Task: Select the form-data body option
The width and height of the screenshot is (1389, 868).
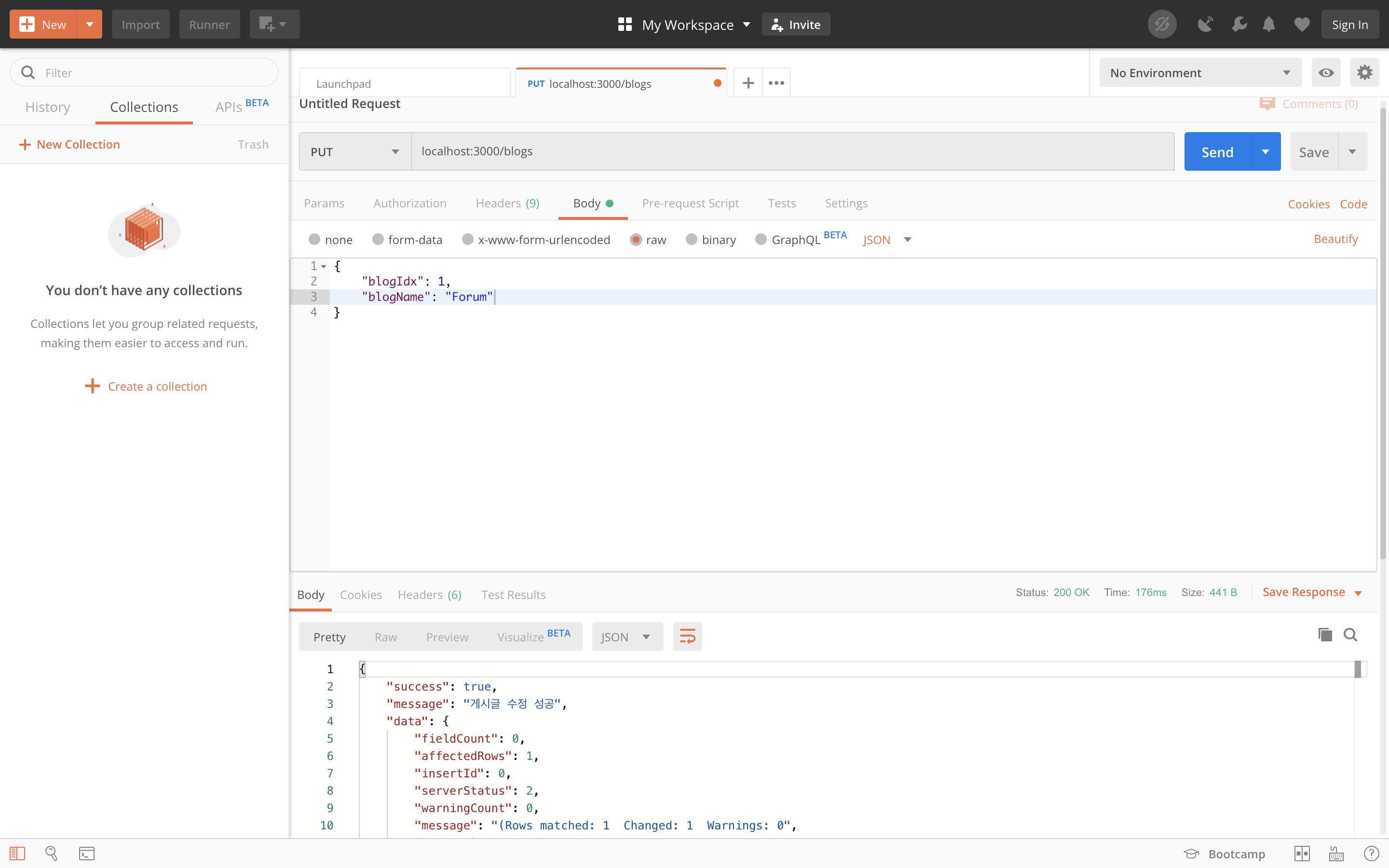Action: (x=378, y=239)
